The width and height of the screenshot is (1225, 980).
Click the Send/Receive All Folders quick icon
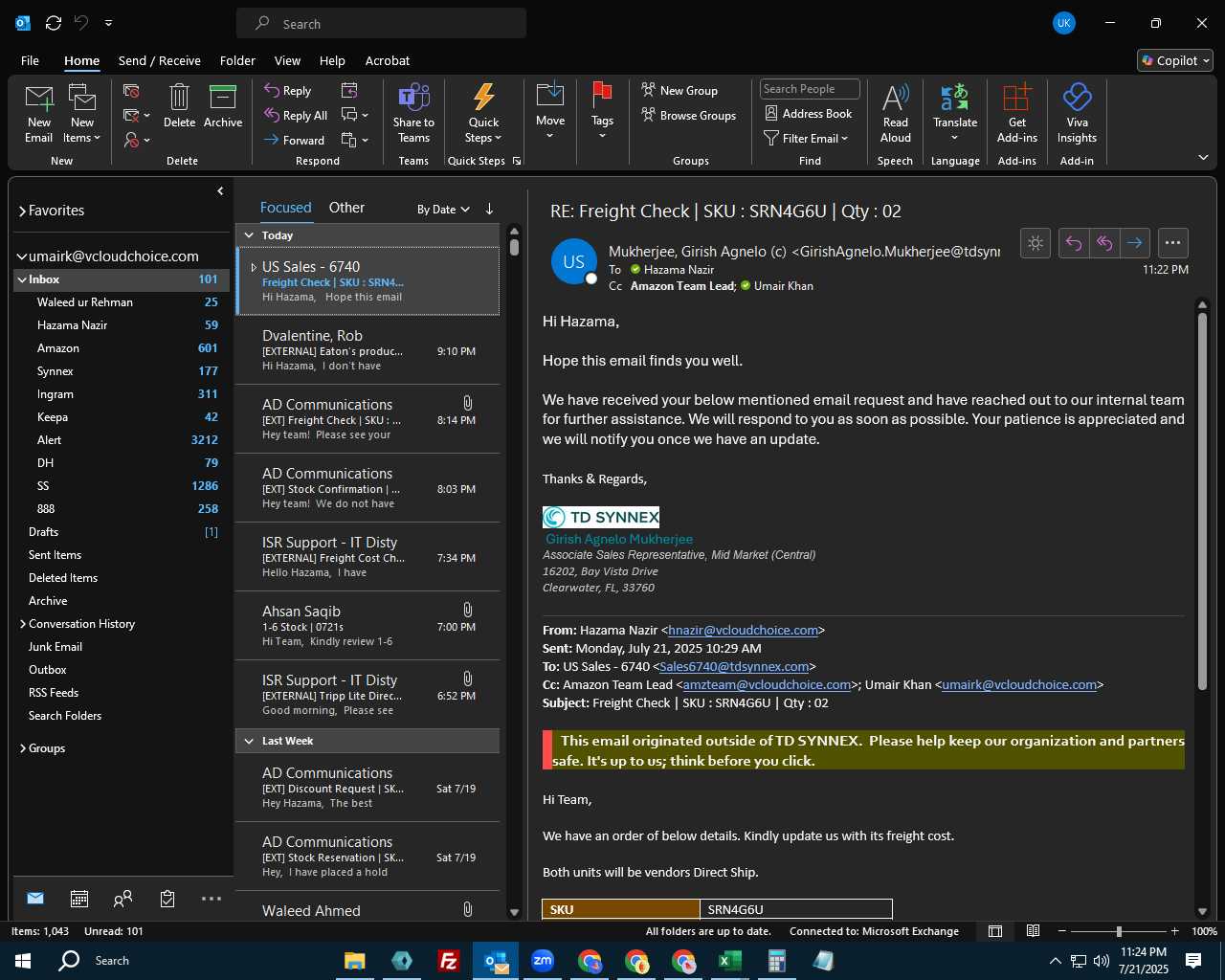coord(54,23)
